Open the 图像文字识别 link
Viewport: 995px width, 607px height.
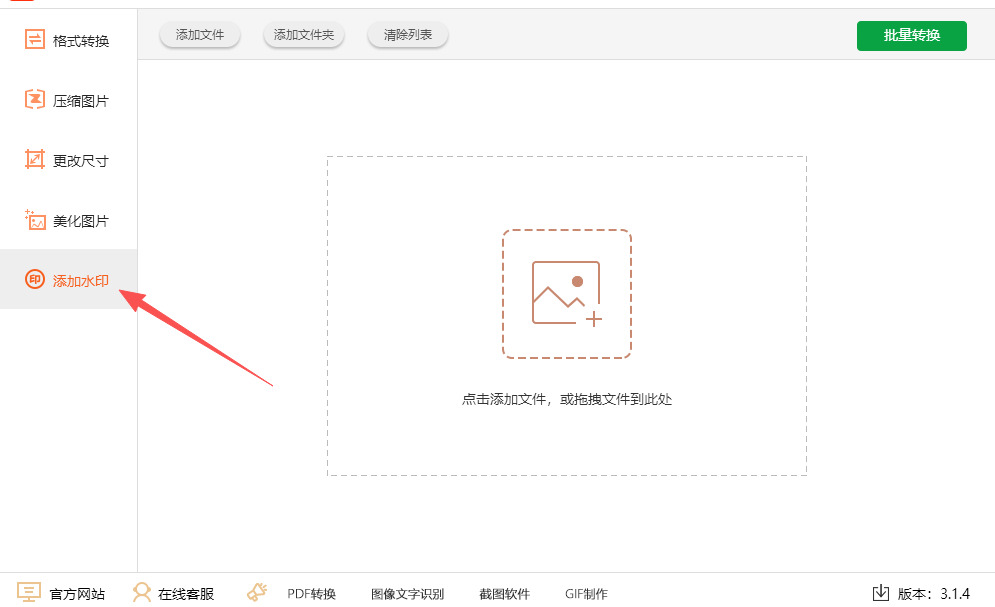pos(407,594)
